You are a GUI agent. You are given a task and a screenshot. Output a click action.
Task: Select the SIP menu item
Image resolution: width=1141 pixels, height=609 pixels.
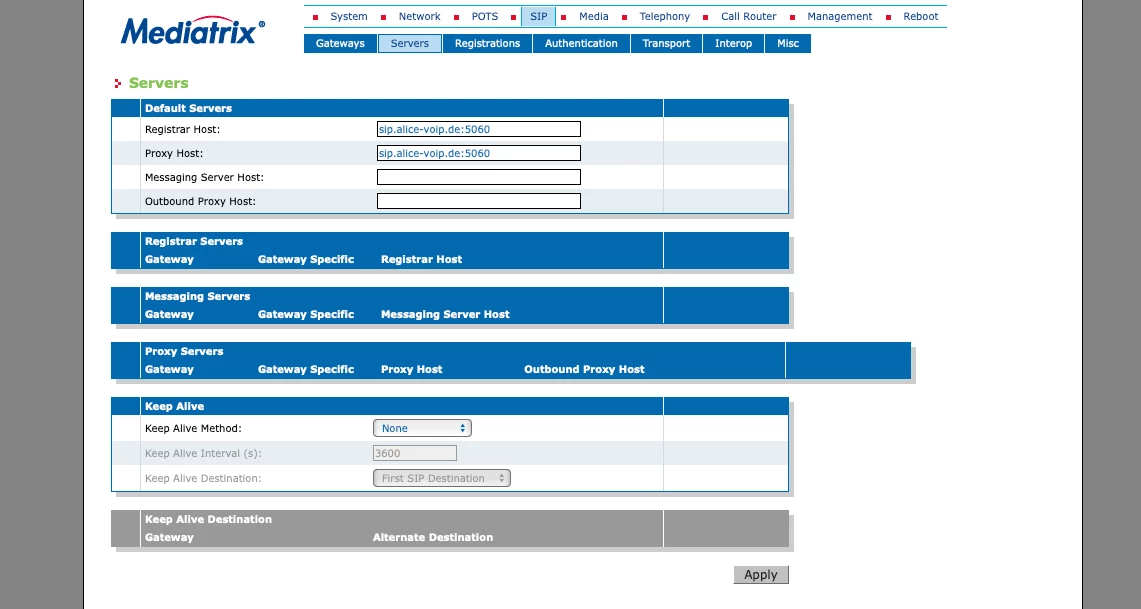(538, 16)
